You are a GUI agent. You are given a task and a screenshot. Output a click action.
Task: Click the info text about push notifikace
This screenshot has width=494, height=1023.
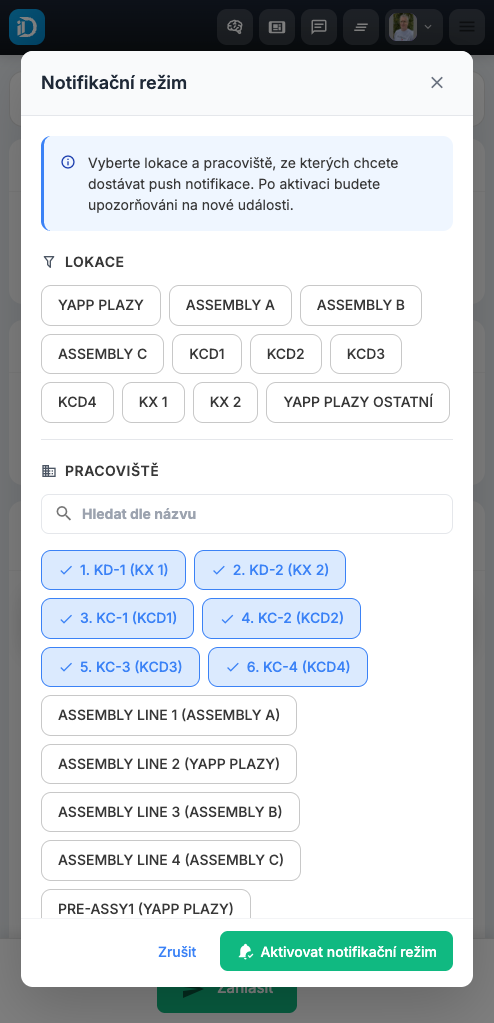tap(243, 184)
